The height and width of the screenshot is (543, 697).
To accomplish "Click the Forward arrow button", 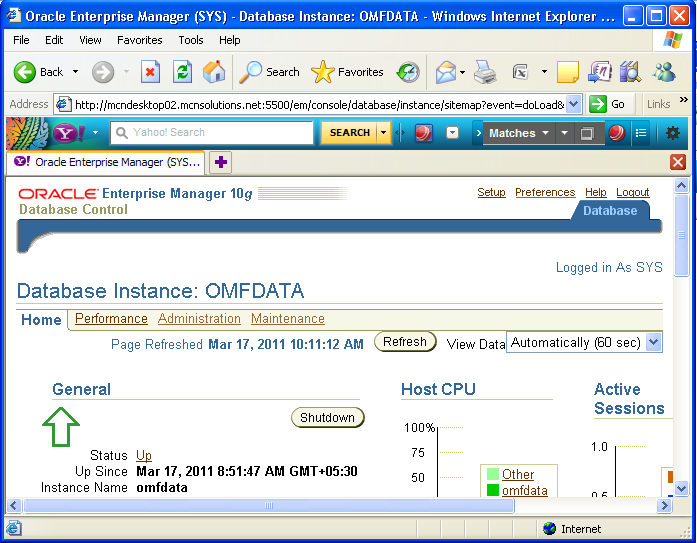I will pyautogui.click(x=103, y=72).
